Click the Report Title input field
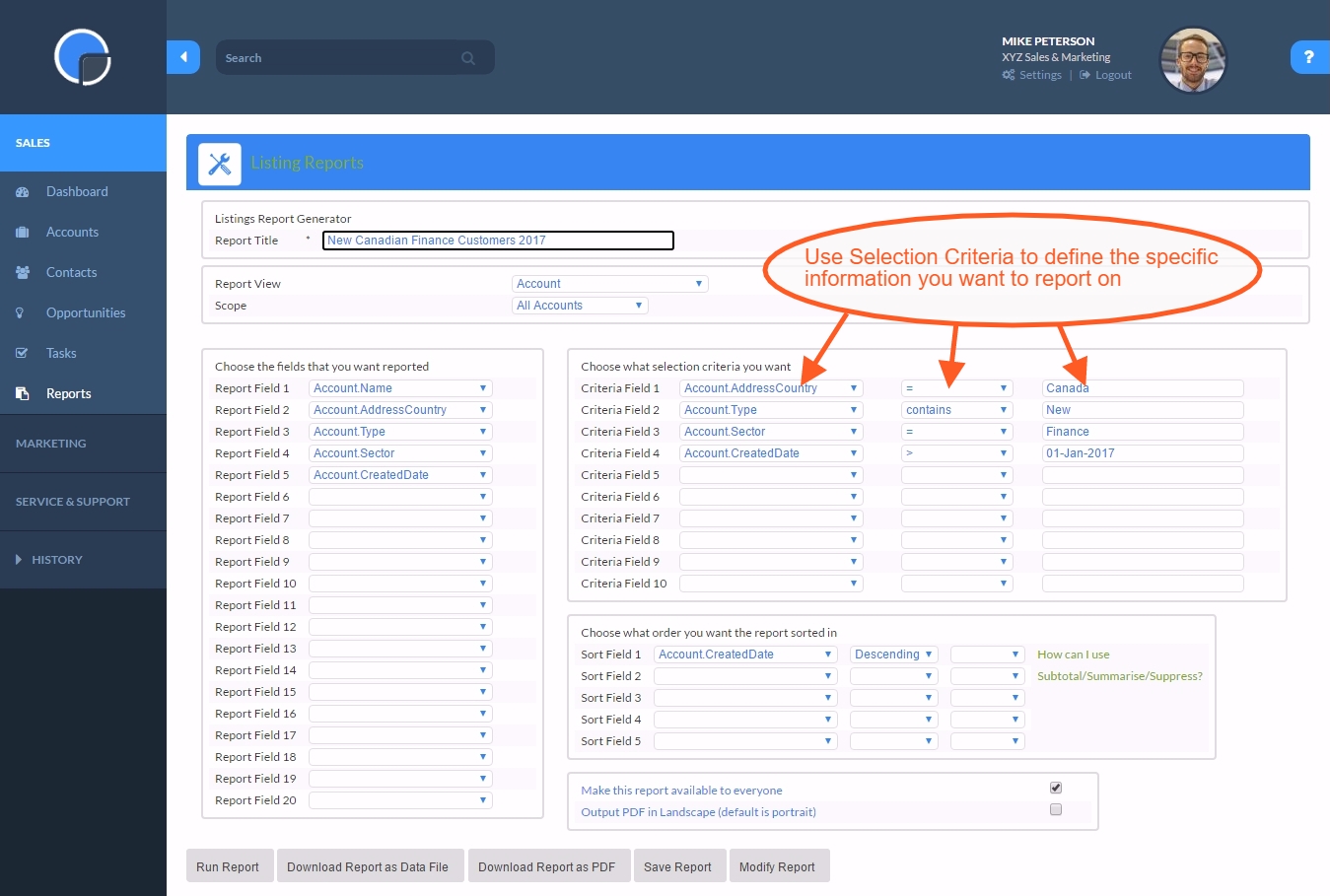Viewport: 1330px width, 896px height. coord(498,241)
